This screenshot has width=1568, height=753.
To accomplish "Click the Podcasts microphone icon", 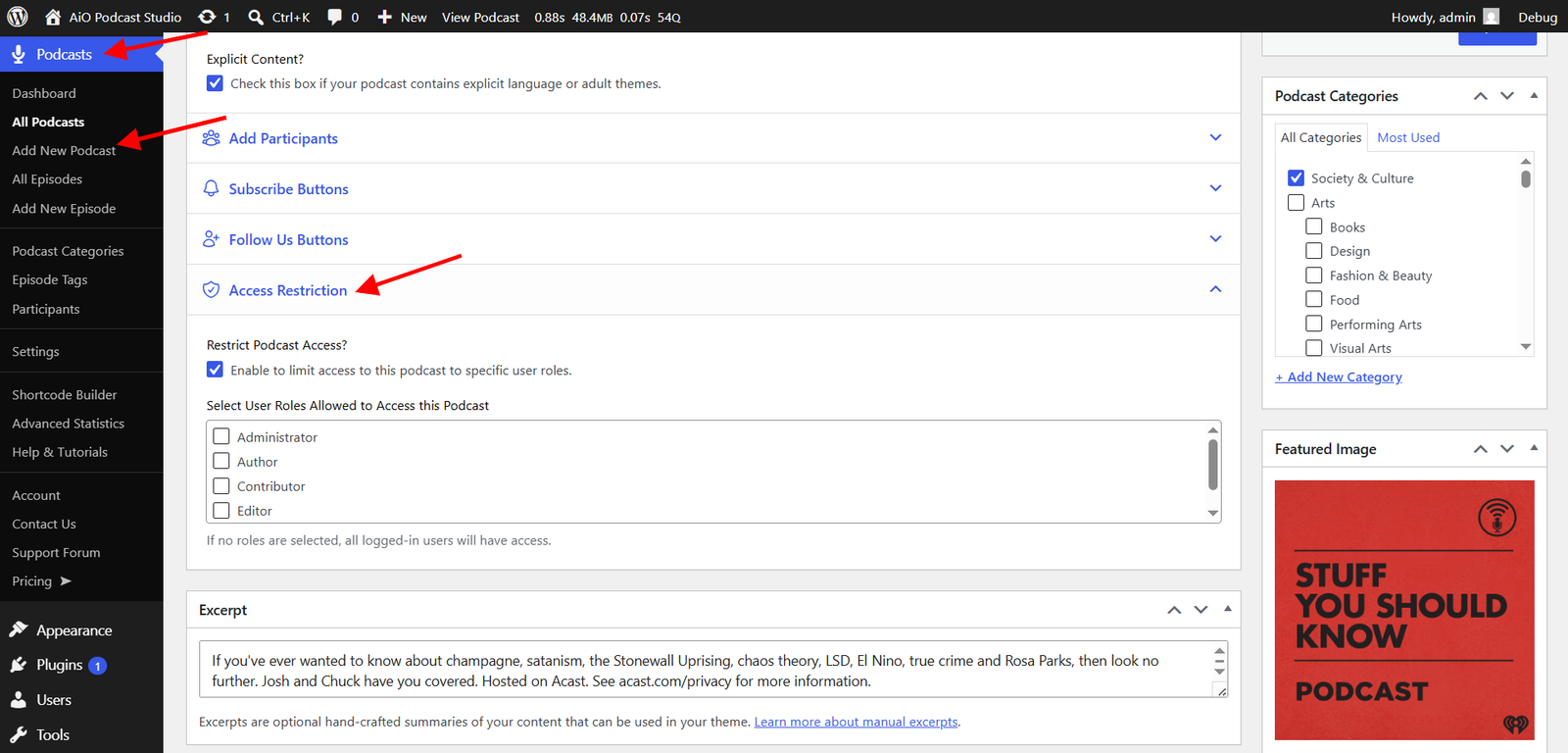I will pos(19,55).
